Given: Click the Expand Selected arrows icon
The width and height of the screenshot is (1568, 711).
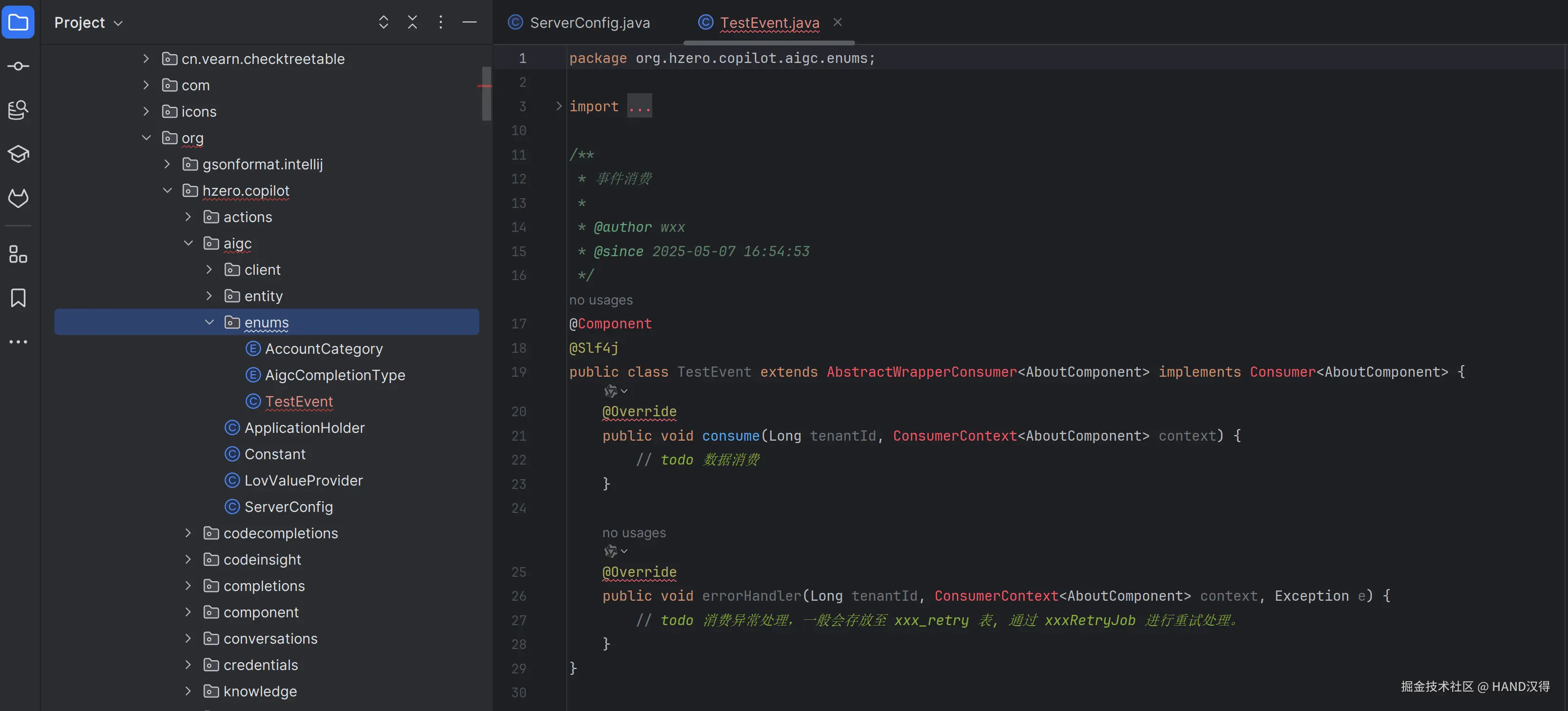Looking at the screenshot, I should click(x=384, y=22).
